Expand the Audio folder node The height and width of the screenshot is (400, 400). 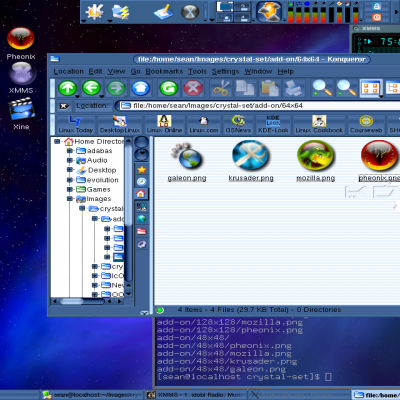[x=70, y=160]
